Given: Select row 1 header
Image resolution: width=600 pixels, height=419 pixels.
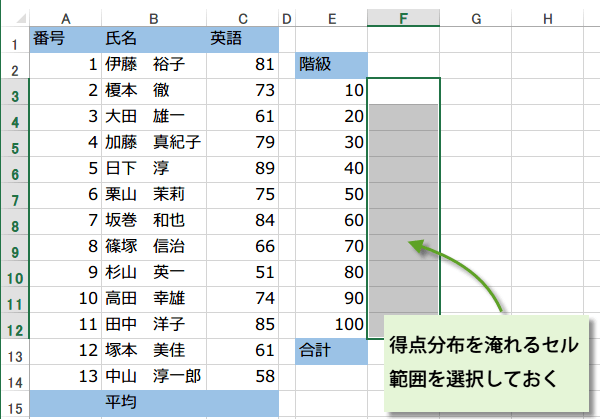Looking at the screenshot, I should (x=15, y=40).
